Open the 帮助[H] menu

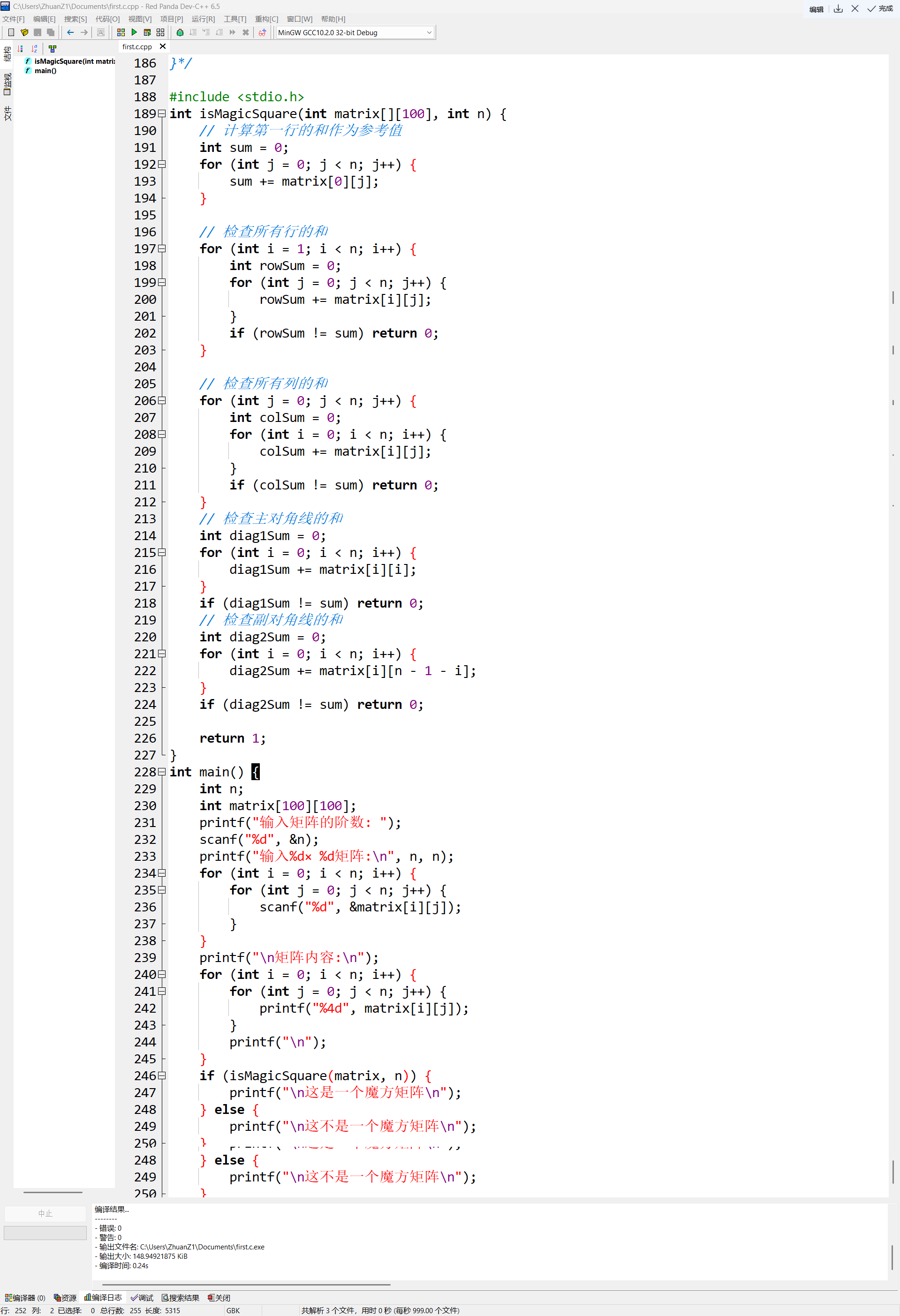coord(333,19)
